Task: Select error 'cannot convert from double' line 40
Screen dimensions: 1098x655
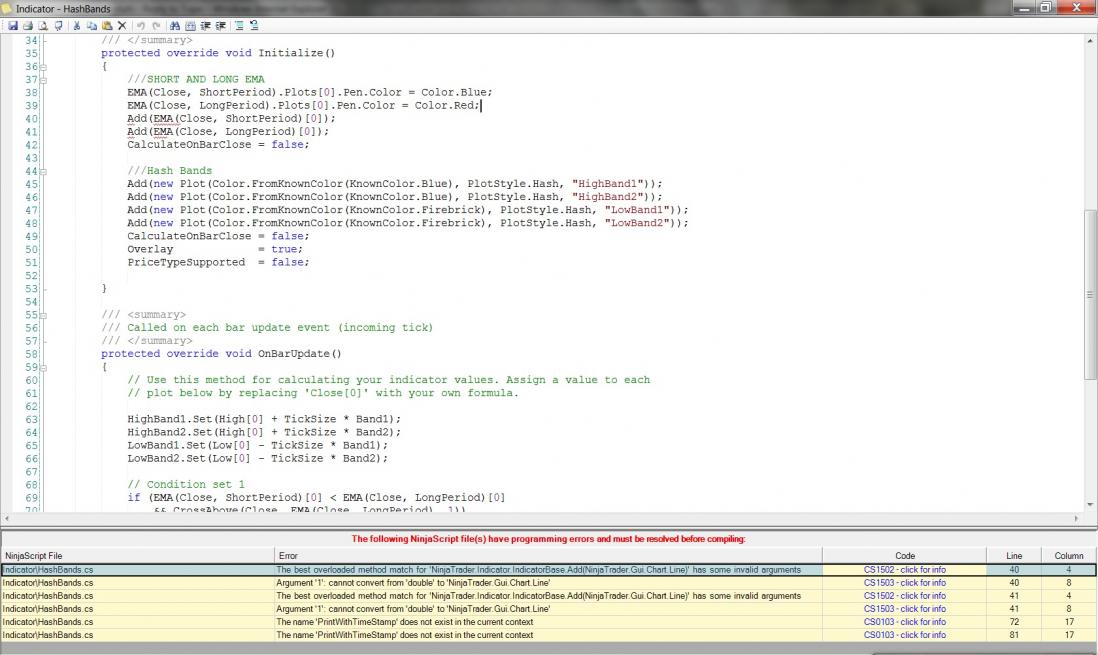Action: [x=548, y=583]
